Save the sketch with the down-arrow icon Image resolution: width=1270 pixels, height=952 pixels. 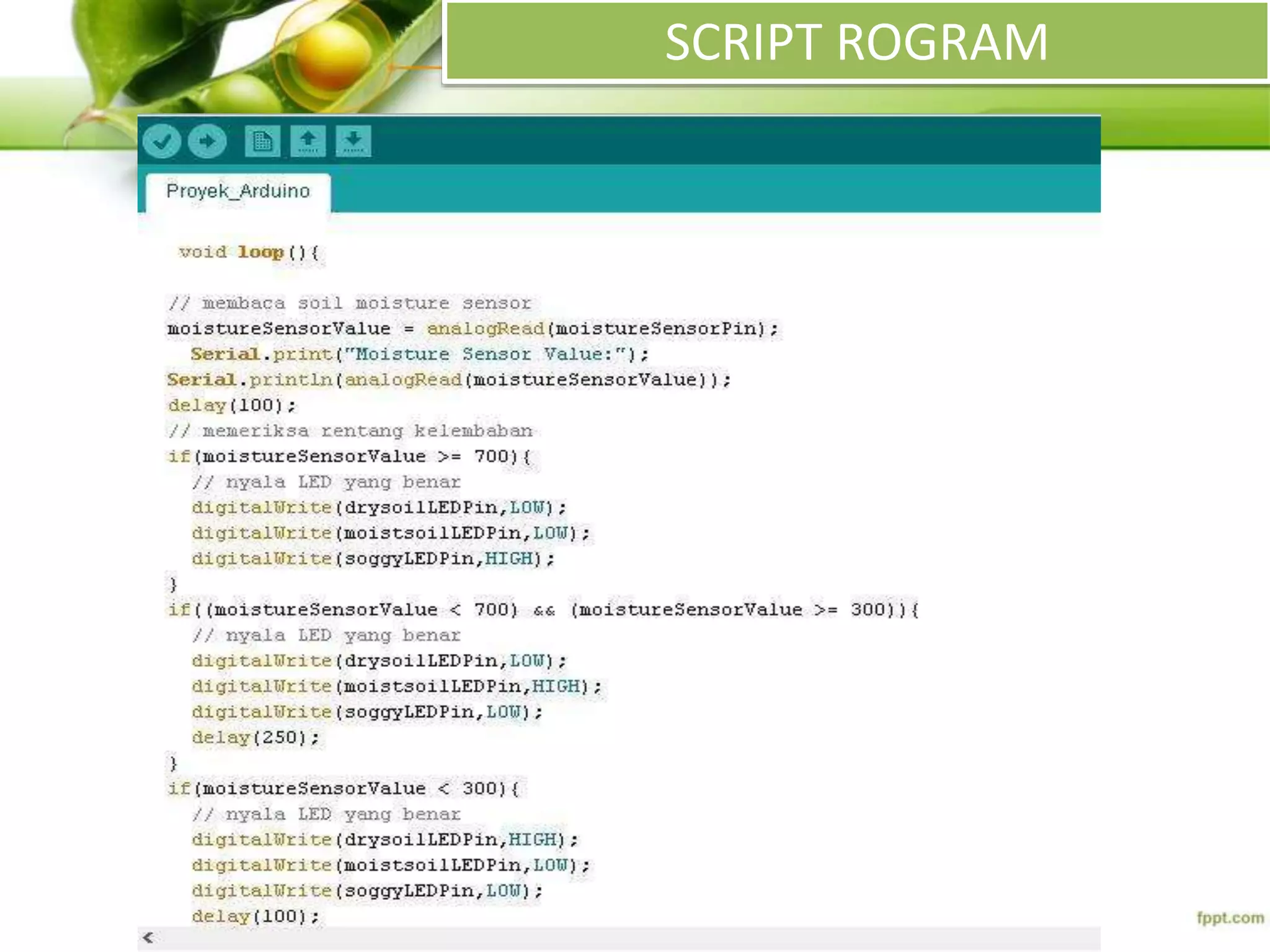pyautogui.click(x=353, y=141)
